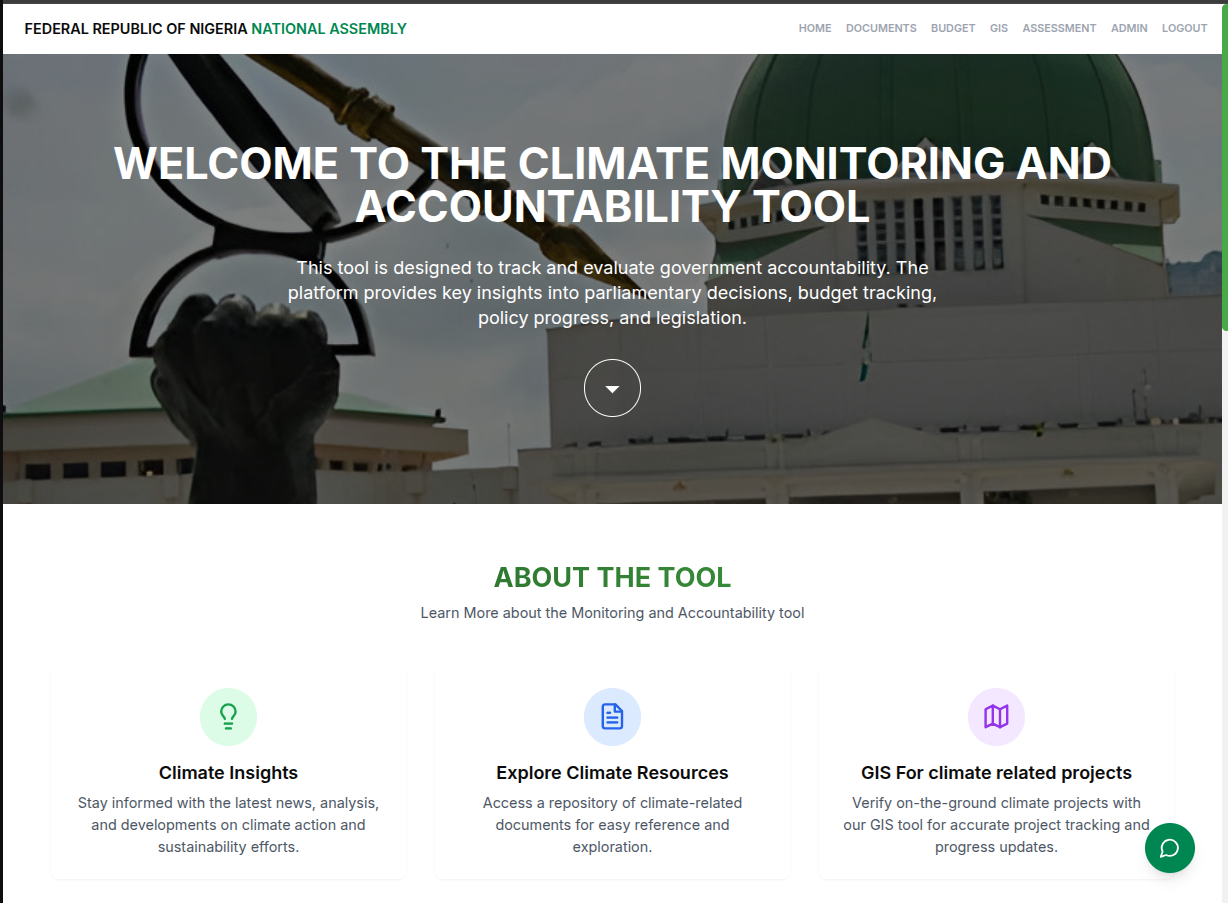Click the blue document Climate Resources icon
Image resolution: width=1228 pixels, height=903 pixels.
(612, 716)
